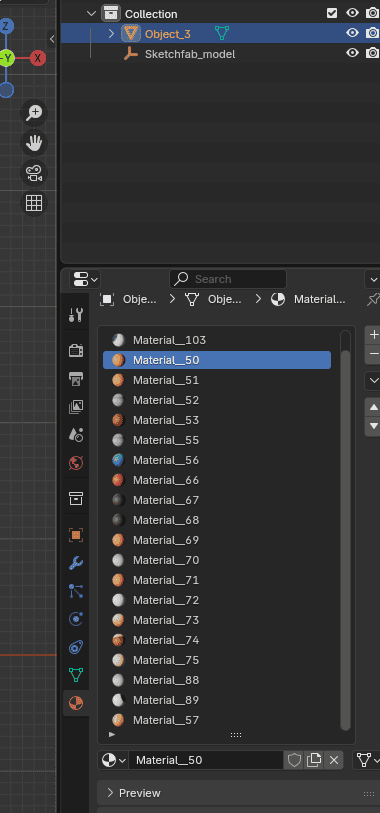
Task: Toggle the camera view gizmo
Action: pos(34,173)
